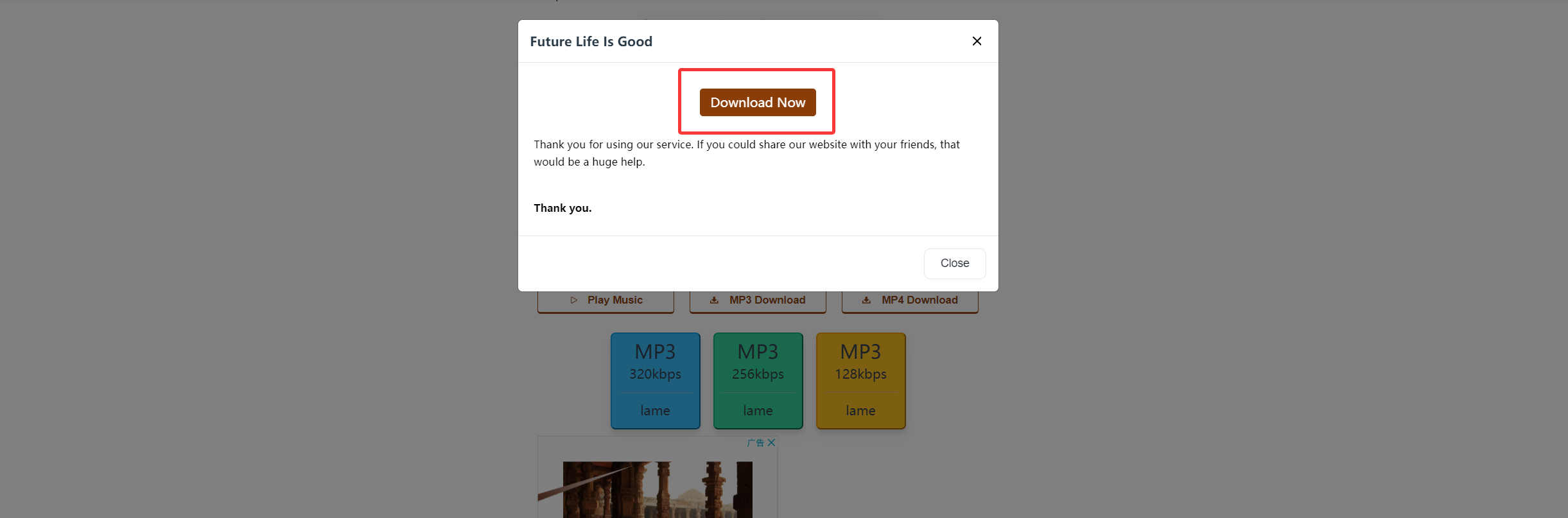Click the advertisement image thumbnail
The height and width of the screenshot is (518, 1568).
tap(657, 489)
